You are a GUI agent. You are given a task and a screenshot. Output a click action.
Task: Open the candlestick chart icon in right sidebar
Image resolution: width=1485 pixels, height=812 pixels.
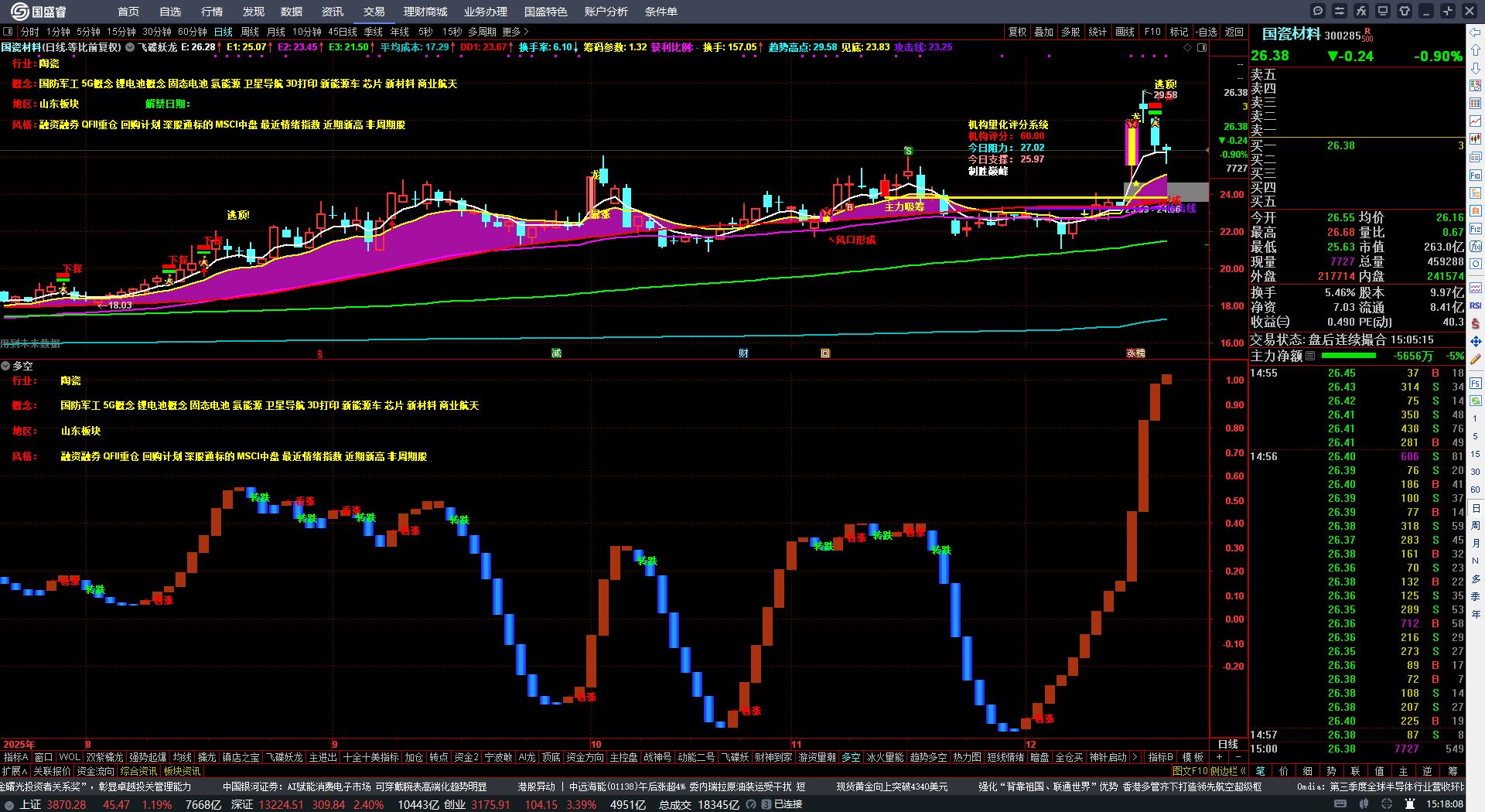[x=1476, y=139]
